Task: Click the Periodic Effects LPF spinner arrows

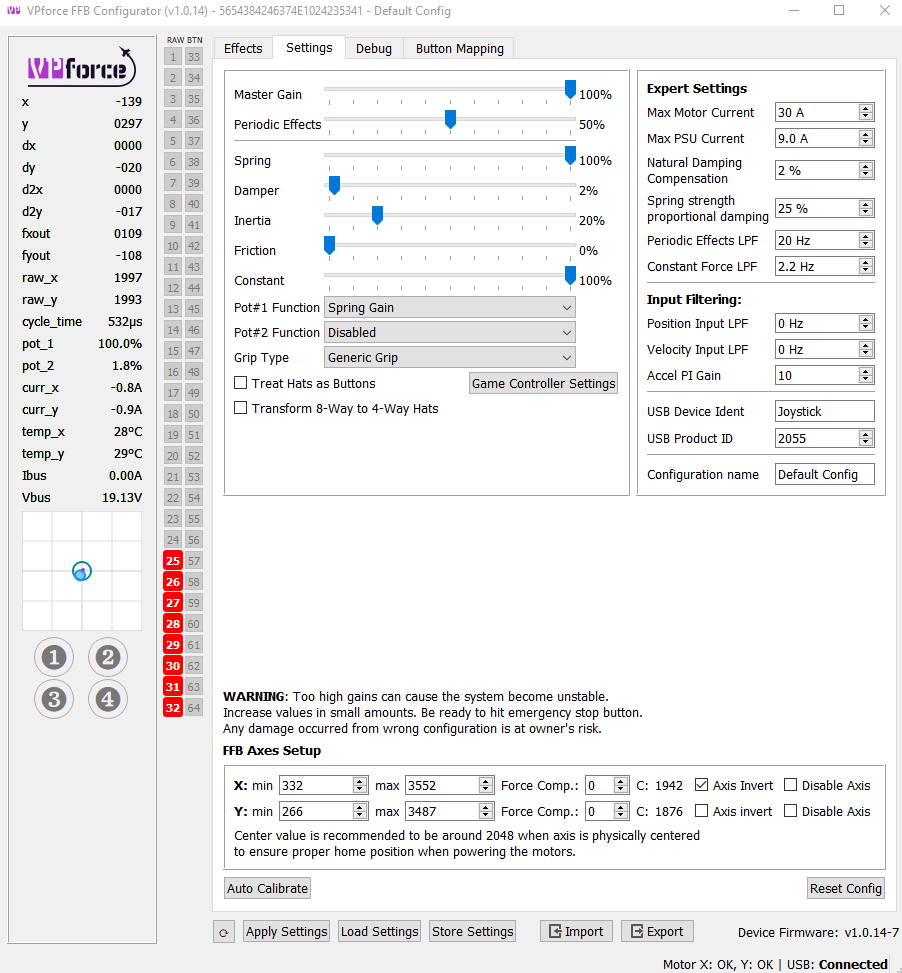Action: pyautogui.click(x=866, y=240)
